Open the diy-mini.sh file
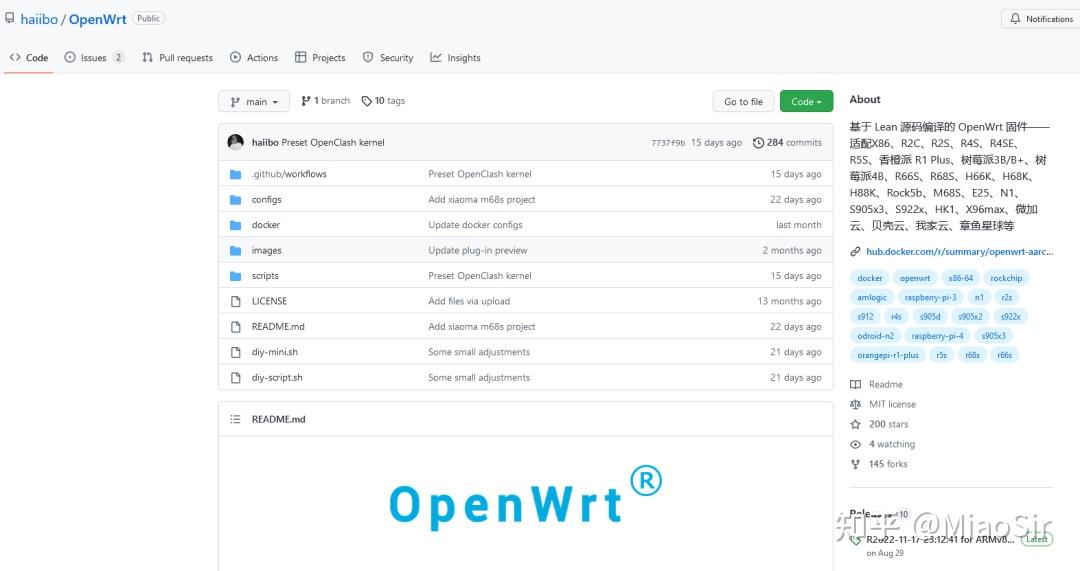This screenshot has width=1080, height=571. click(x=275, y=353)
